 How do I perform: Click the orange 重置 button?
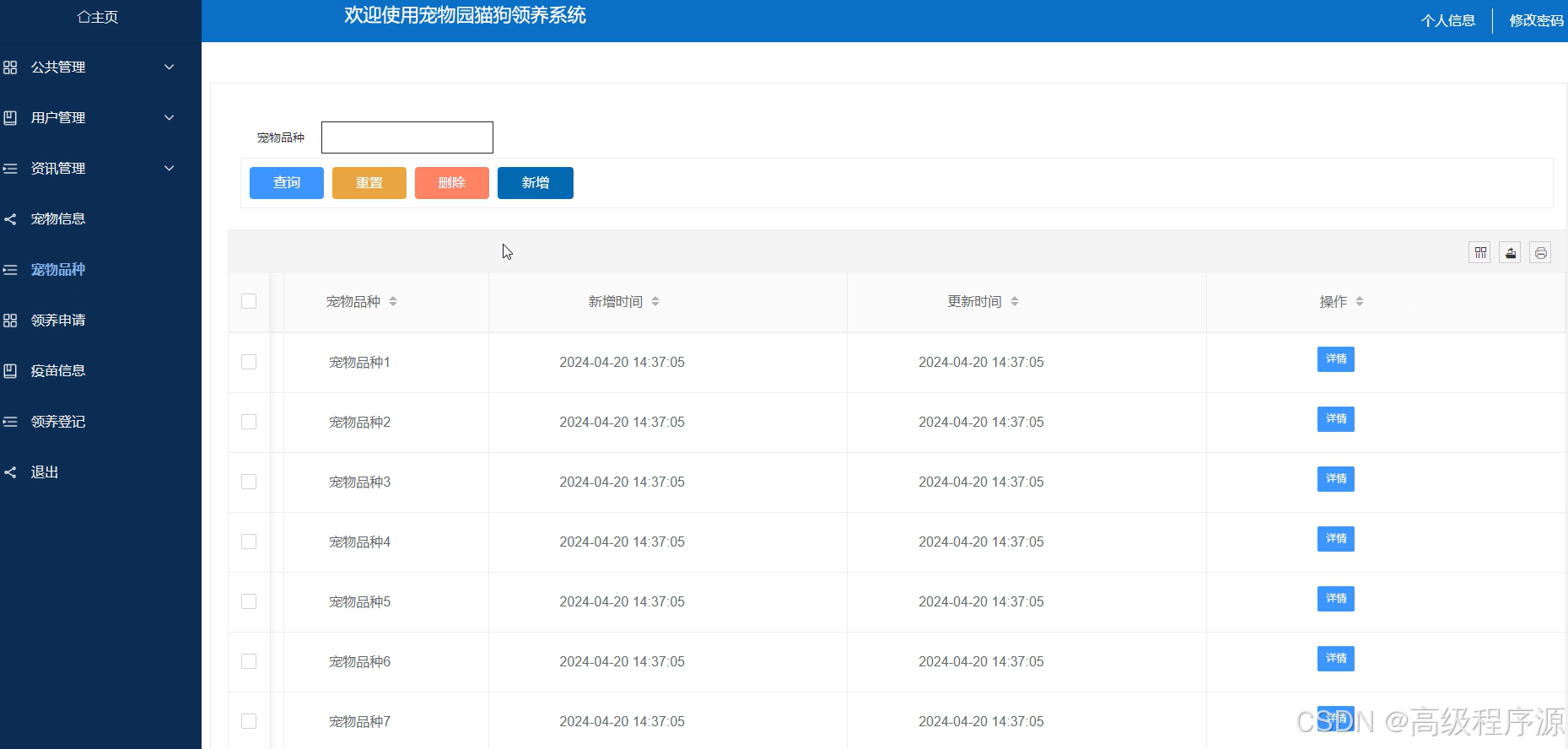pos(369,183)
